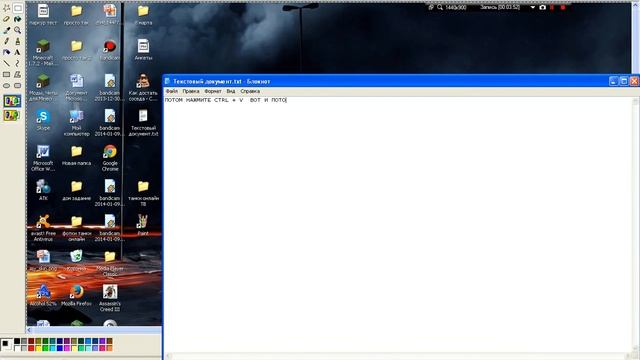Select the Brush tool in Paint

[18, 41]
